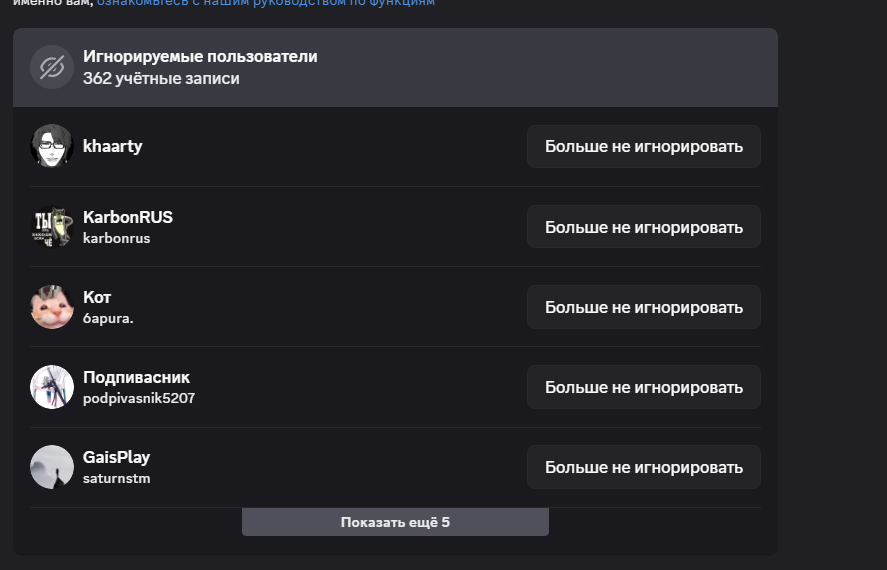The image size is (887, 570).
Task: Stop ignoring KarbonRUS
Action: (x=643, y=227)
